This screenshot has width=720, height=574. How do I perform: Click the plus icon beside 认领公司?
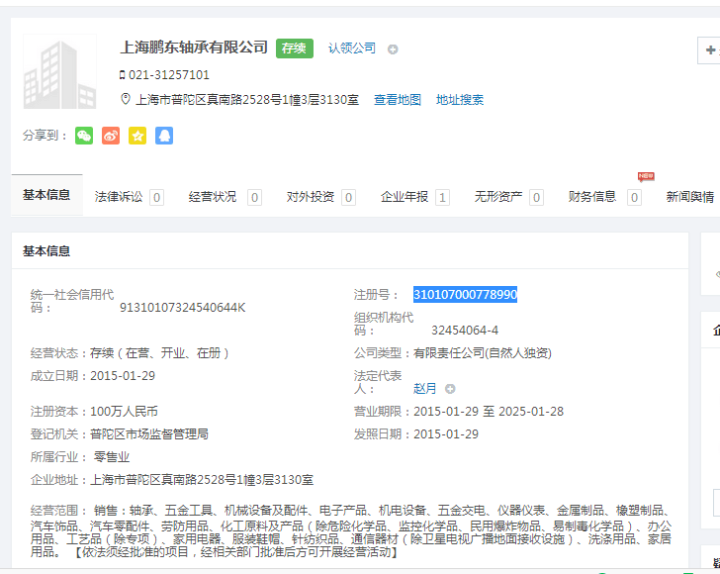[393, 49]
